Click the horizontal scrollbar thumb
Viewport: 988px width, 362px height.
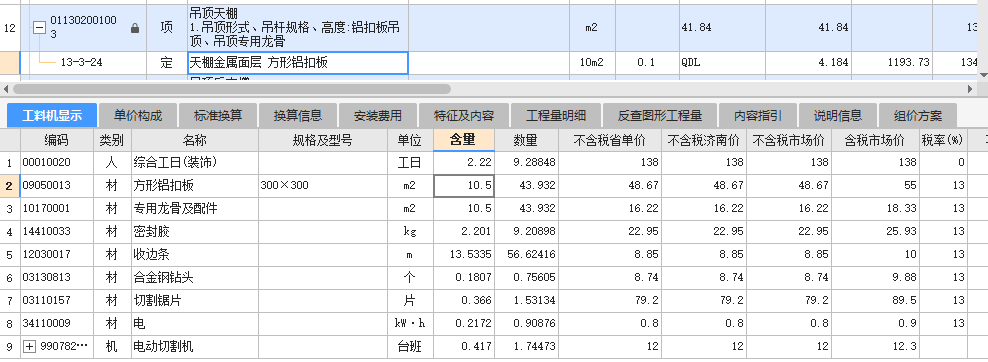coord(231,89)
